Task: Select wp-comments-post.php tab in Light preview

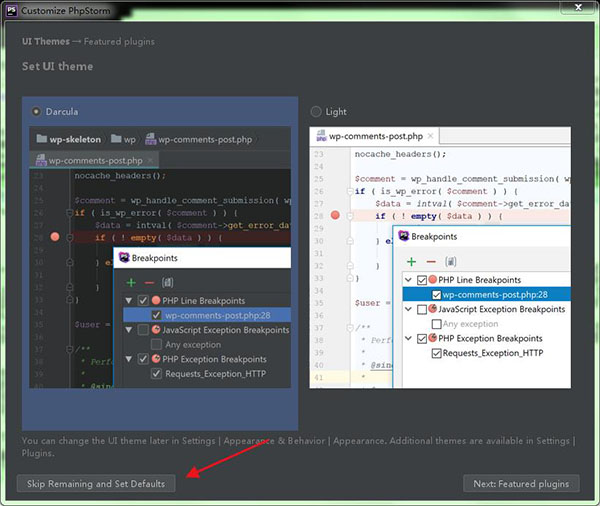Action: pyautogui.click(x=375, y=136)
